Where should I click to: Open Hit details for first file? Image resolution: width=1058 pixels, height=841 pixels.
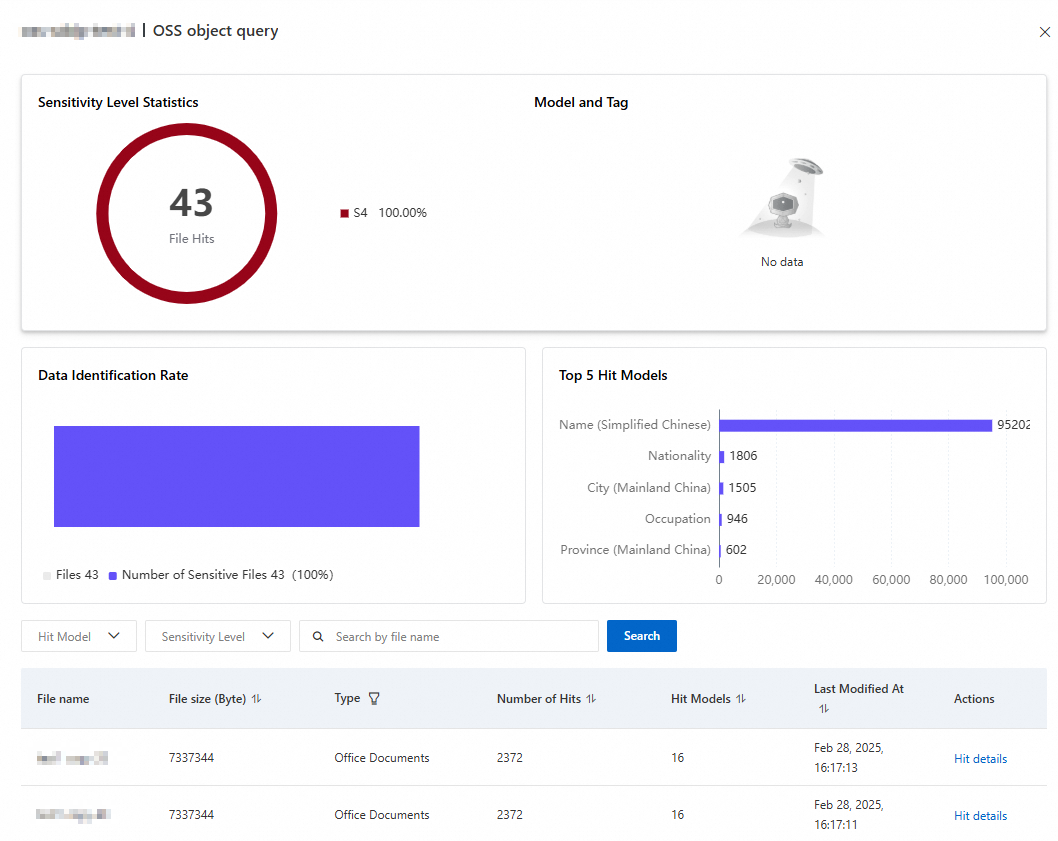click(980, 759)
